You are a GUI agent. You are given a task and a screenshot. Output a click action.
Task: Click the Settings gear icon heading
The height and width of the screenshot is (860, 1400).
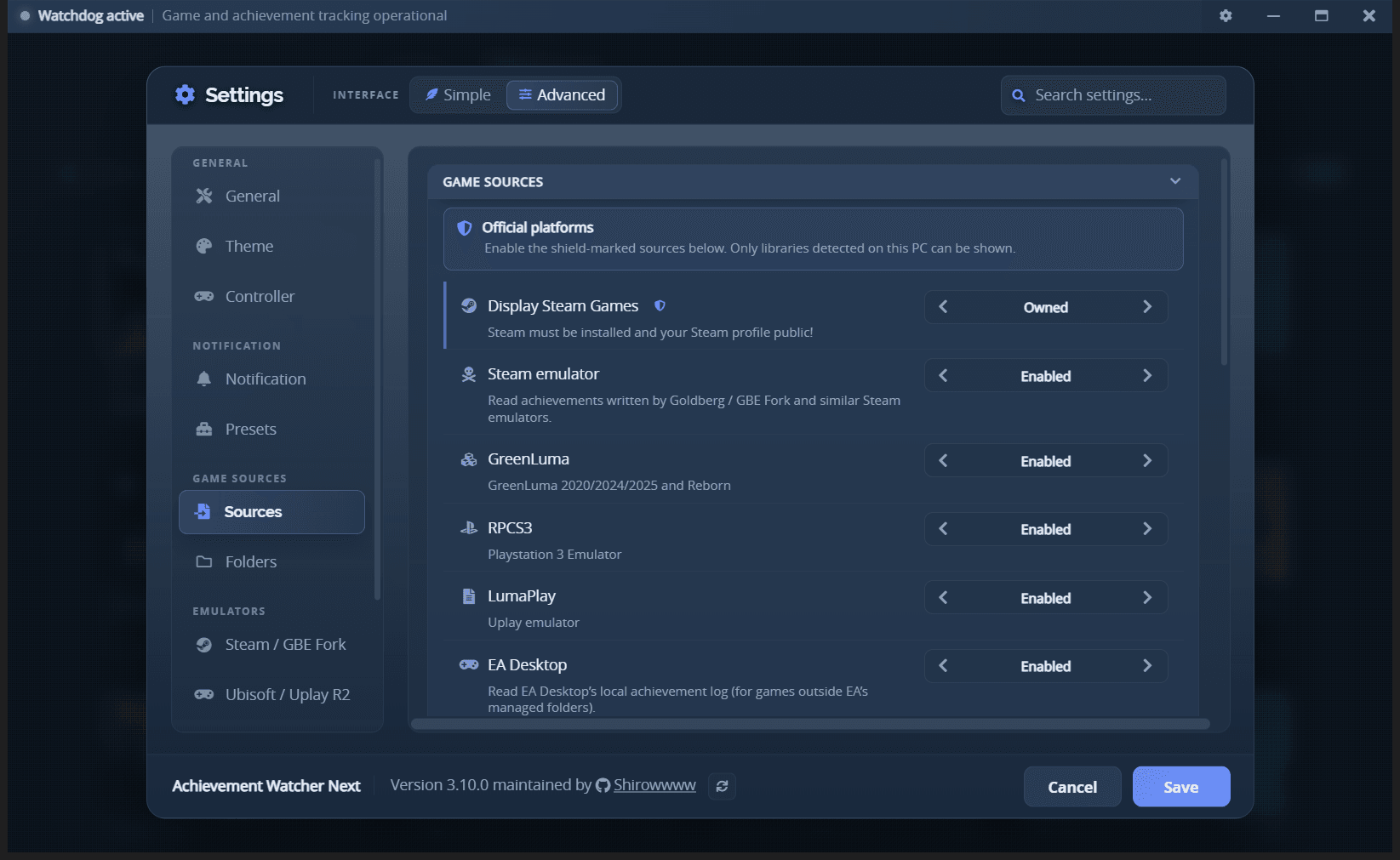point(185,94)
